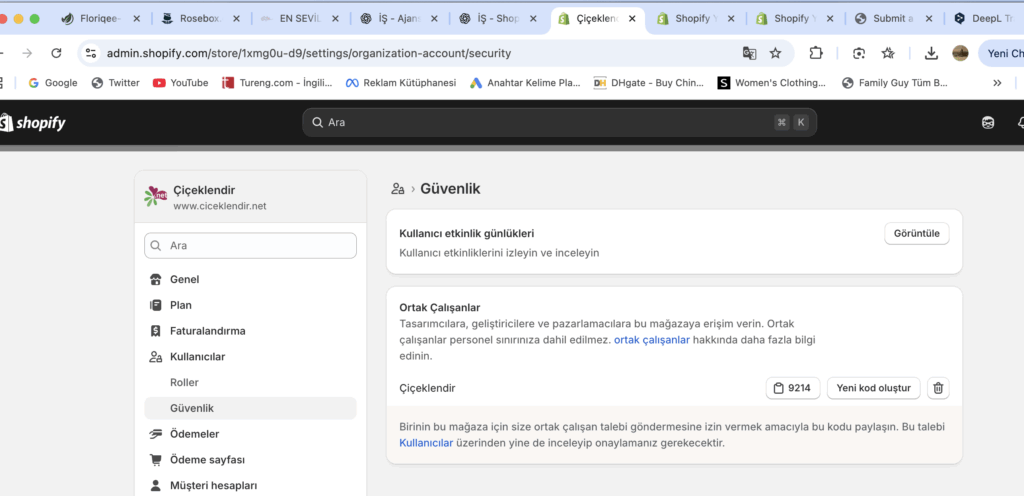Switch to the DeepL browser tab
Viewport: 1024px width, 496px height.
tap(984, 19)
